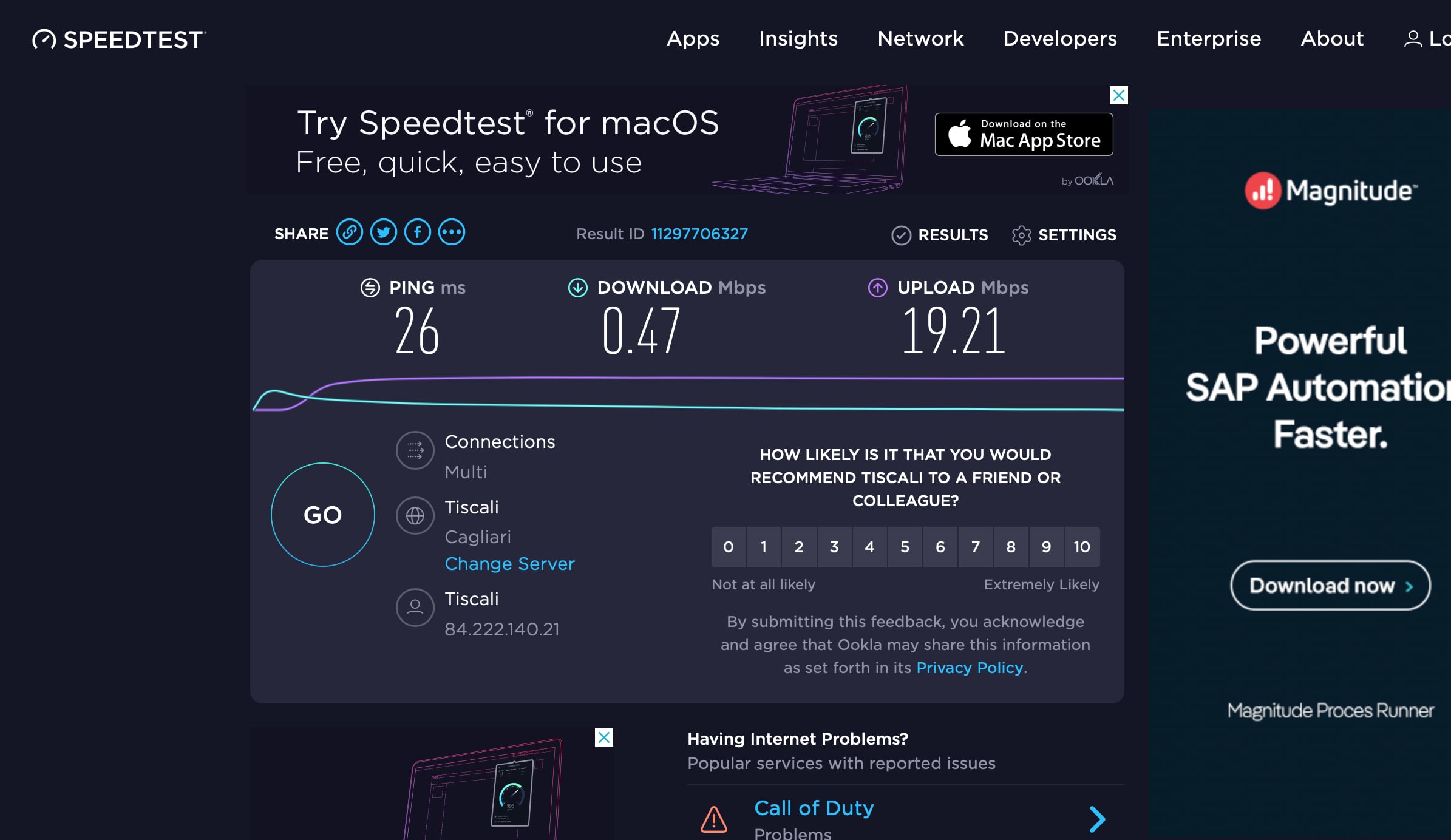Open the Apps menu item

click(693, 39)
